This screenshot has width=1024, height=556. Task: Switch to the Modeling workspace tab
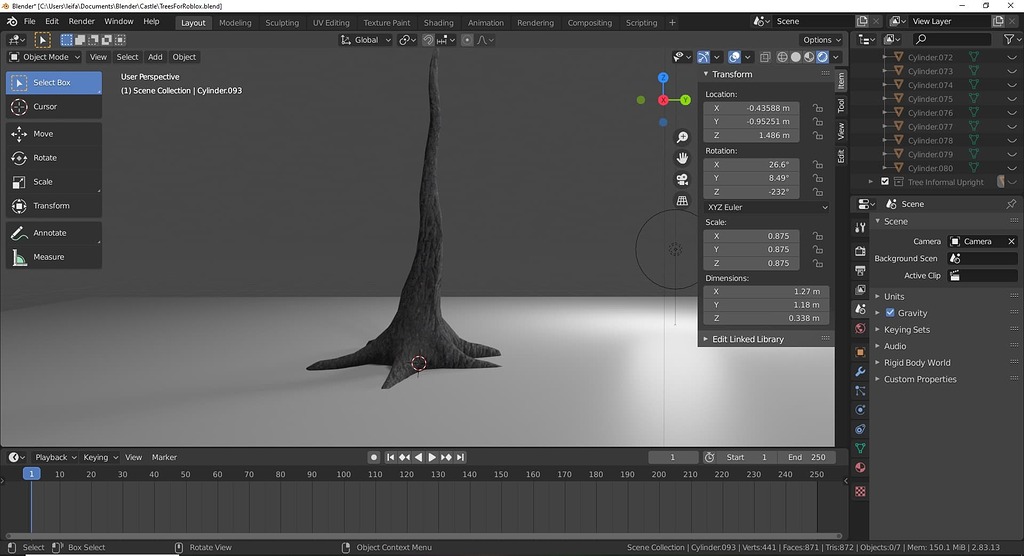(235, 22)
